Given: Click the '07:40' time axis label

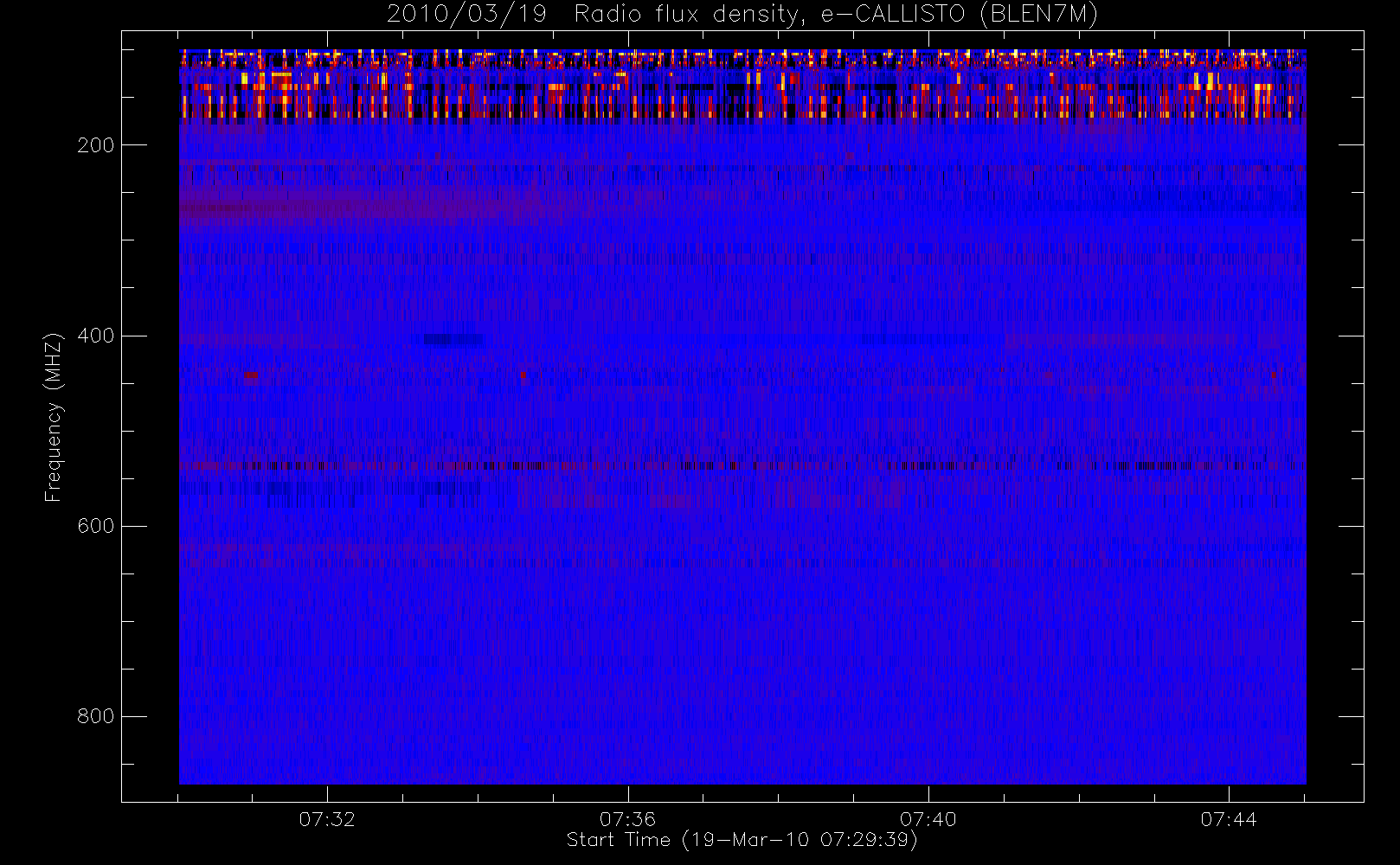Looking at the screenshot, I should click(x=928, y=819).
